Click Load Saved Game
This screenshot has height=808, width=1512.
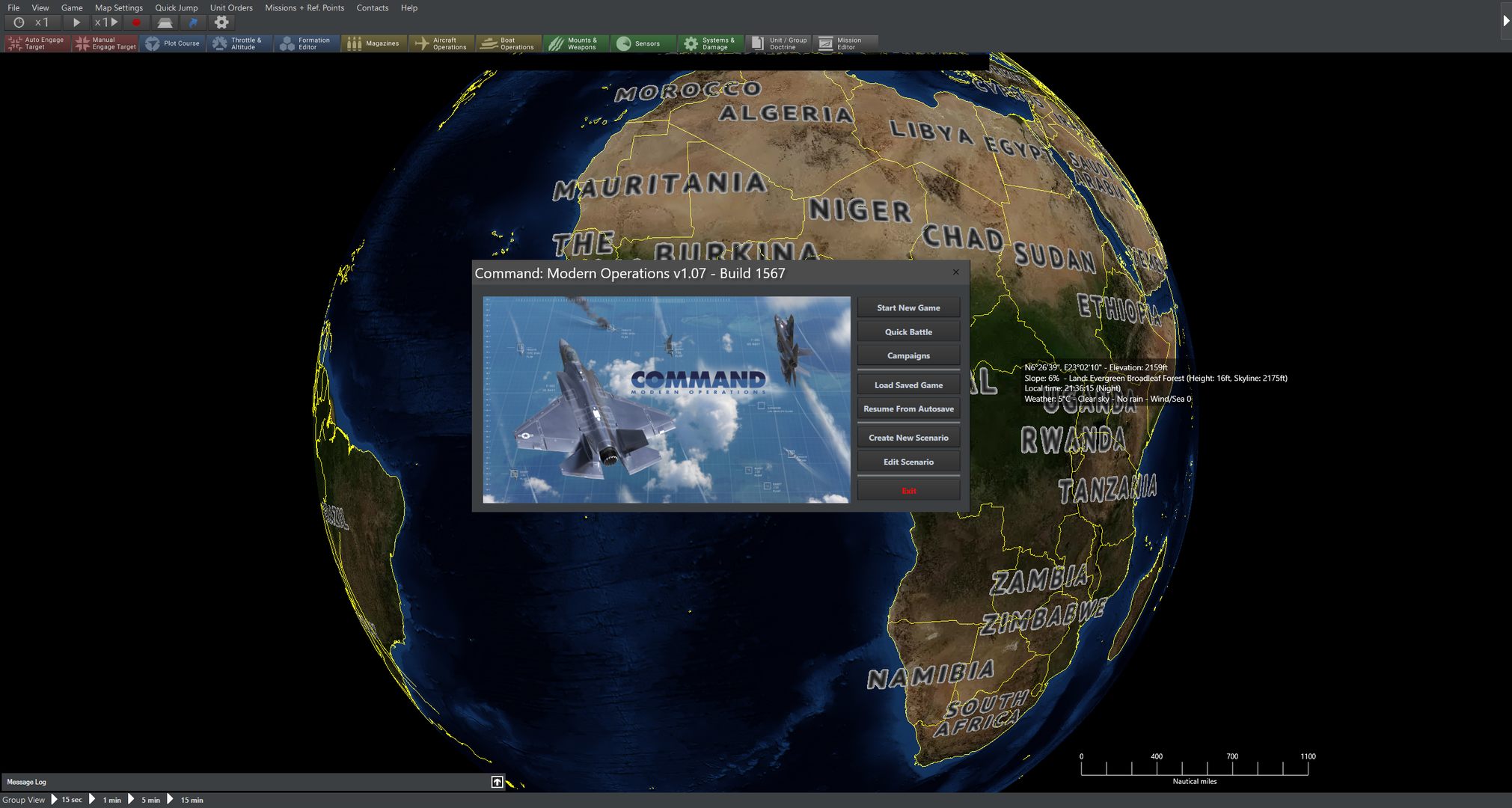(x=908, y=385)
